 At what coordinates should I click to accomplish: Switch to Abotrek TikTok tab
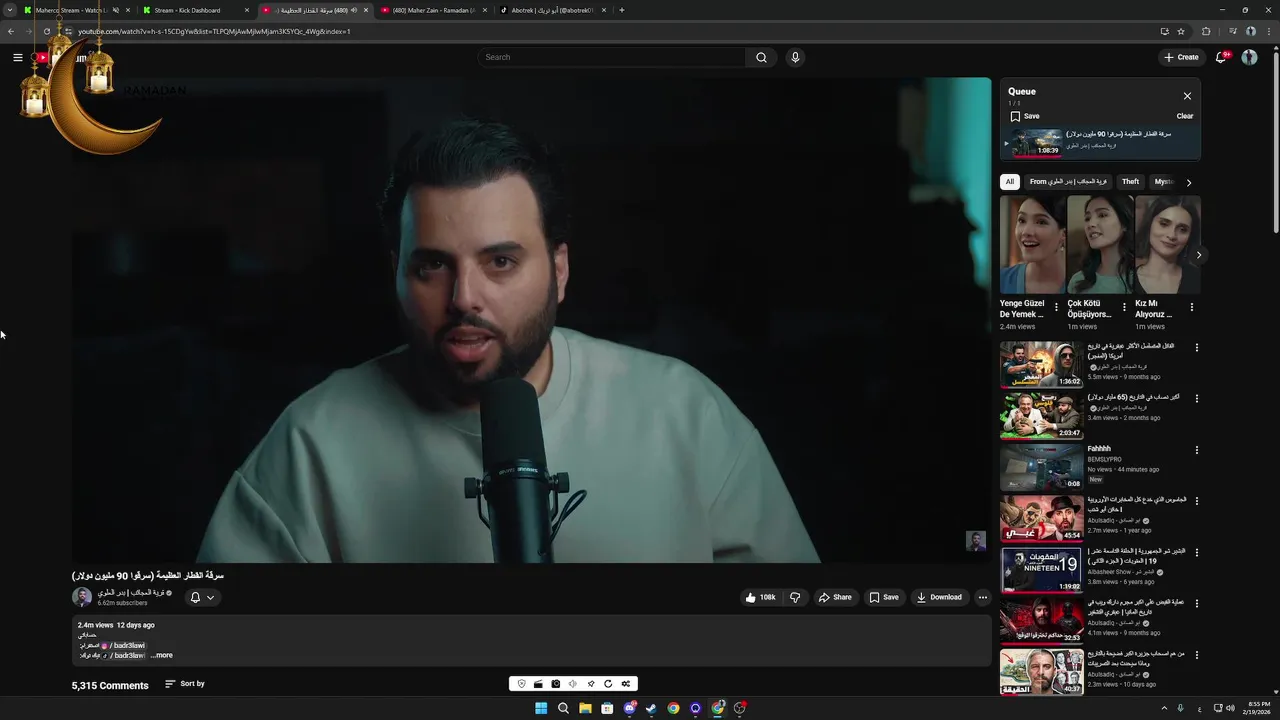click(552, 10)
